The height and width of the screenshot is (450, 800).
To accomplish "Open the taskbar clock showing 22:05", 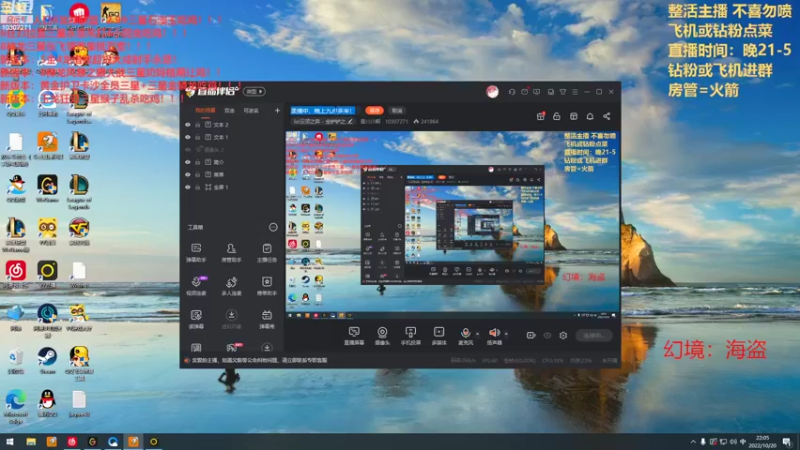I will pos(762,441).
